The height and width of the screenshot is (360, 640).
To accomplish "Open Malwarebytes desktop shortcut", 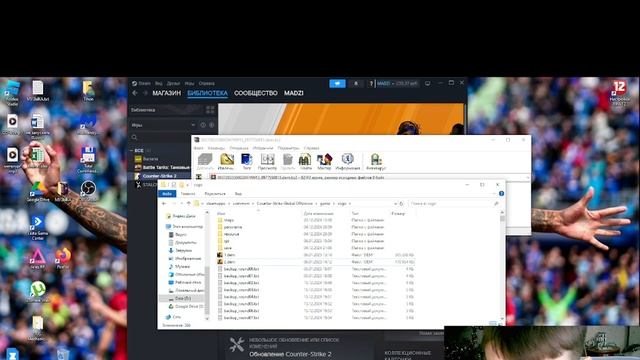I will (x=88, y=124).
